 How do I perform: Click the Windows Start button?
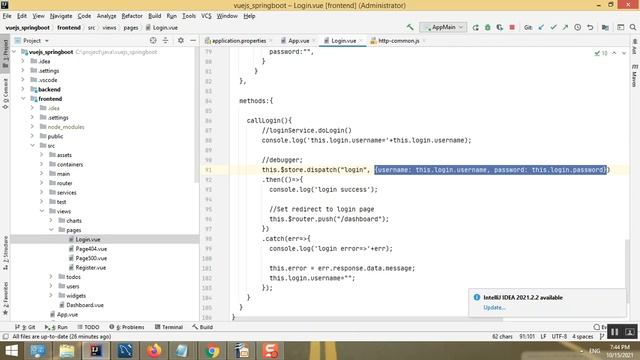11,351
